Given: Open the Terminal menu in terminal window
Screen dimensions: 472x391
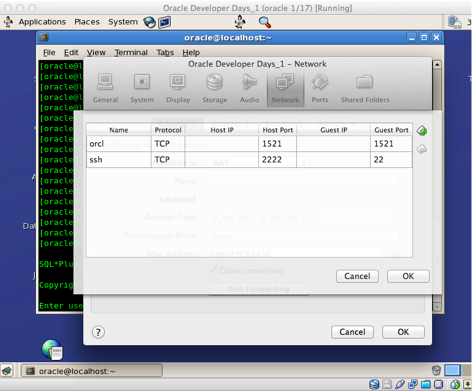Looking at the screenshot, I should [x=131, y=53].
